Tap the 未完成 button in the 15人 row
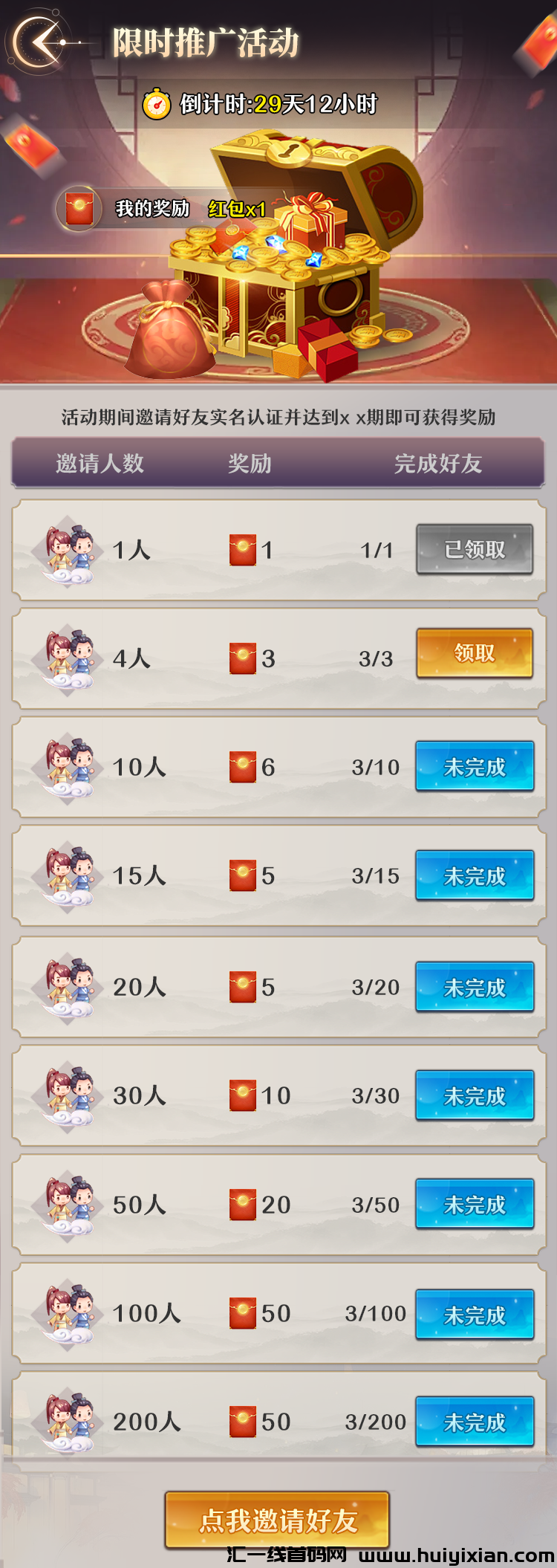This screenshot has width=557, height=1568. tap(475, 875)
